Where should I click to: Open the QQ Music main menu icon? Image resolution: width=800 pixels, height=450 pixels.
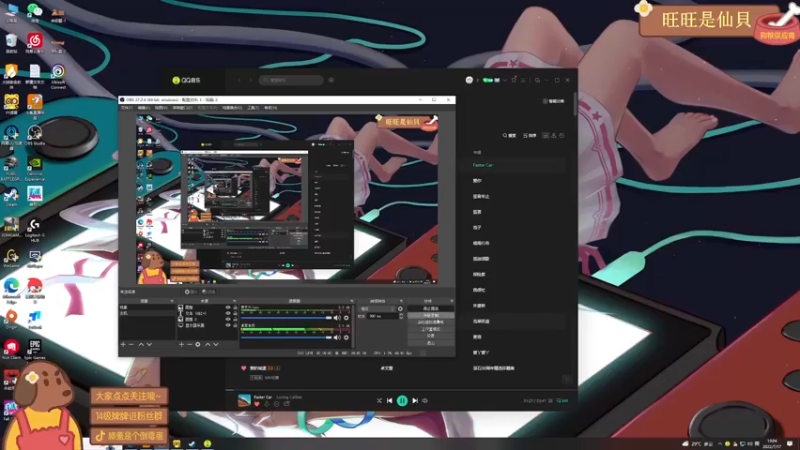tap(523, 80)
